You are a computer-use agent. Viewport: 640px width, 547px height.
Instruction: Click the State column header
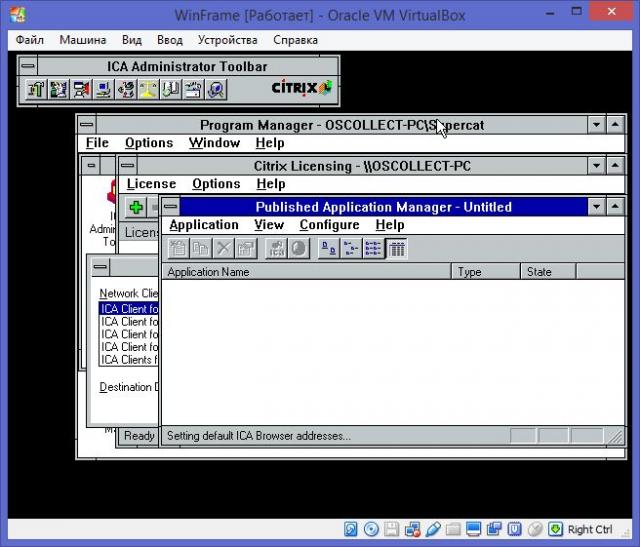click(x=548, y=272)
